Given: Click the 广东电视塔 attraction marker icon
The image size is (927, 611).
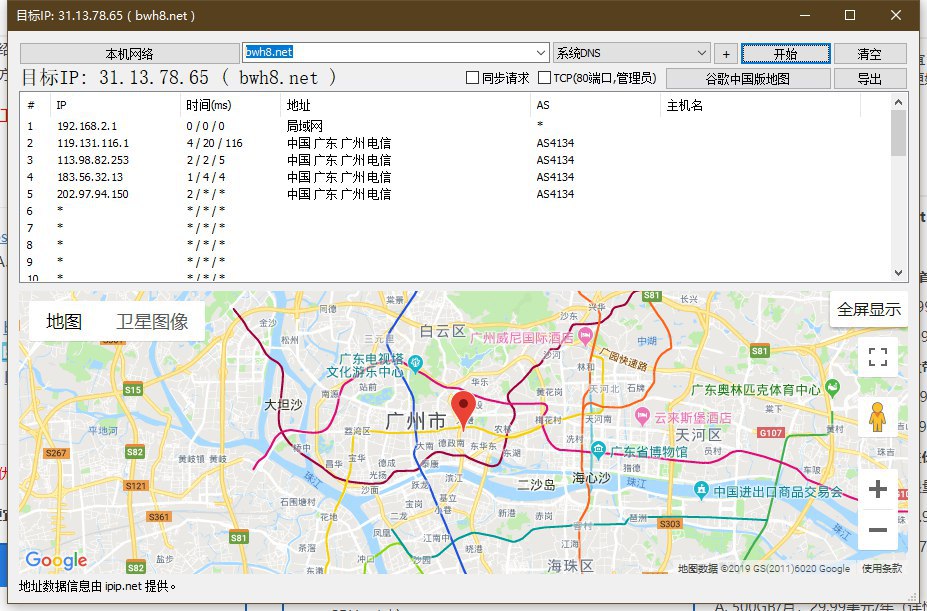Looking at the screenshot, I should click(417, 361).
